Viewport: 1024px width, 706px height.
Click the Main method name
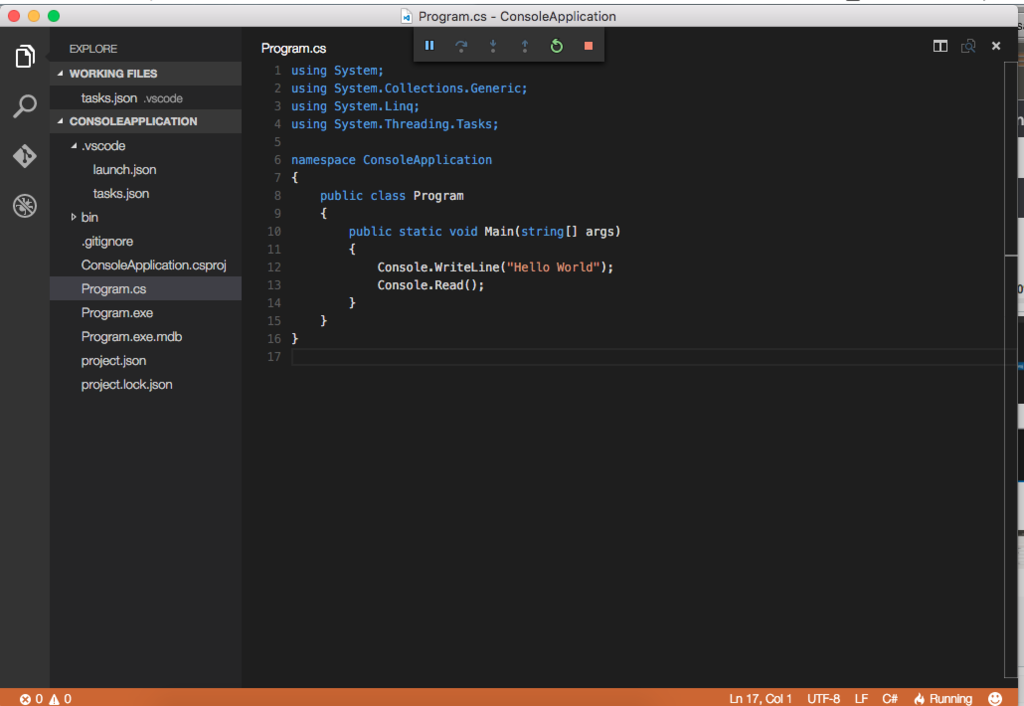(499, 231)
